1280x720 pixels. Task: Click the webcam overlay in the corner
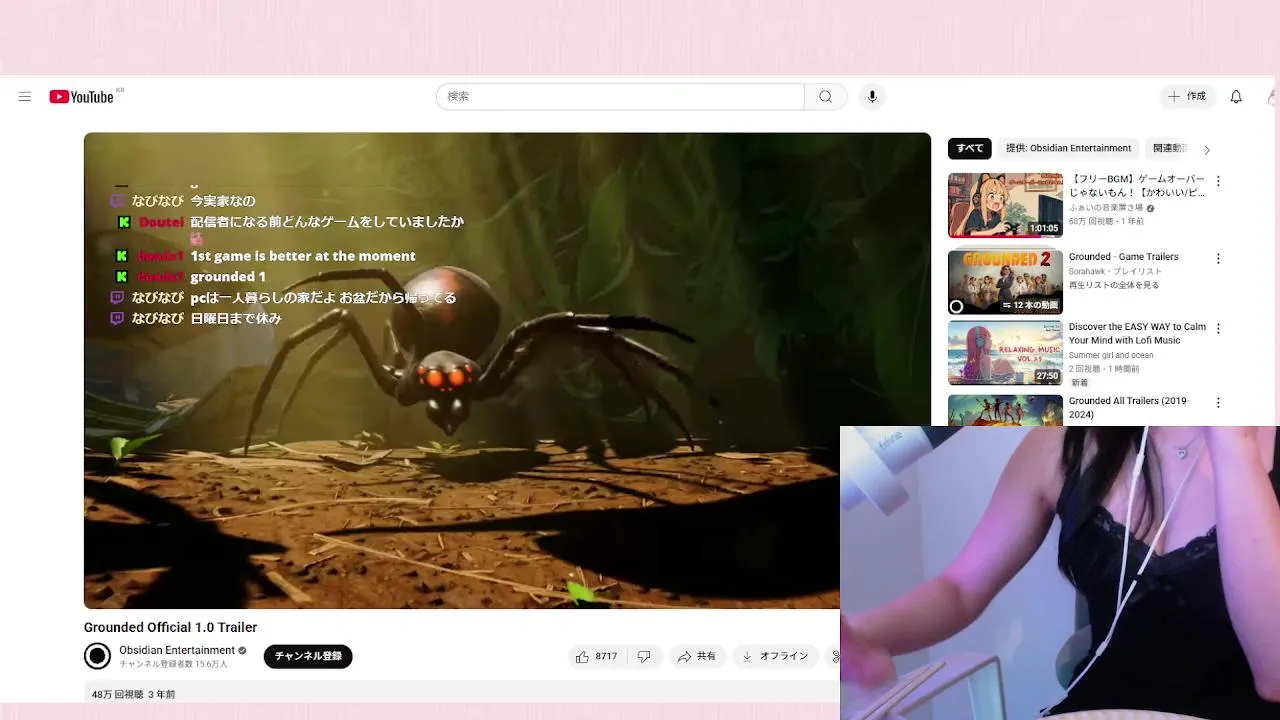[x=1060, y=573]
